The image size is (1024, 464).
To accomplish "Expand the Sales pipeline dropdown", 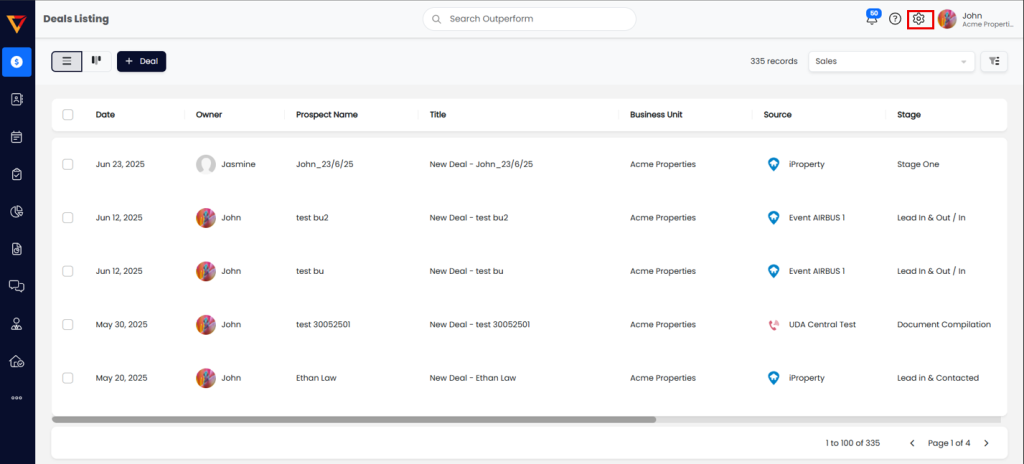I will tap(891, 61).
